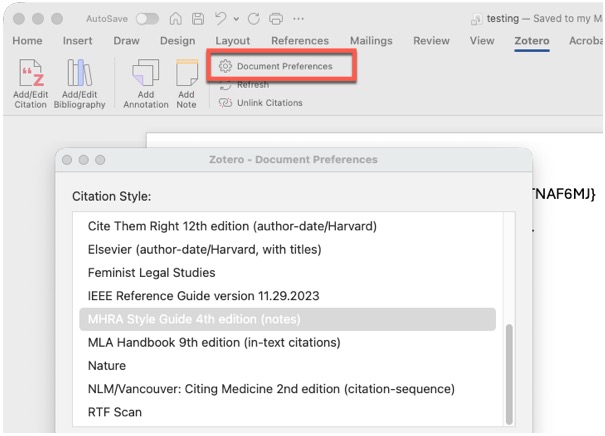Toggle the AutoSave switch
Image resolution: width=605 pixels, height=436 pixels.
pos(147,19)
